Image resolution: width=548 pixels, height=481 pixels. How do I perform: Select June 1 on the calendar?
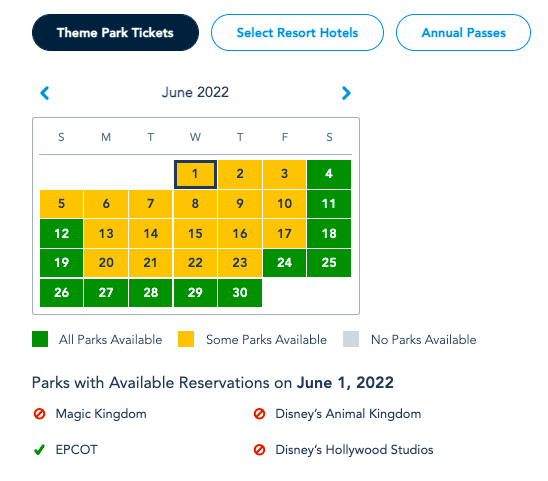coord(195,174)
